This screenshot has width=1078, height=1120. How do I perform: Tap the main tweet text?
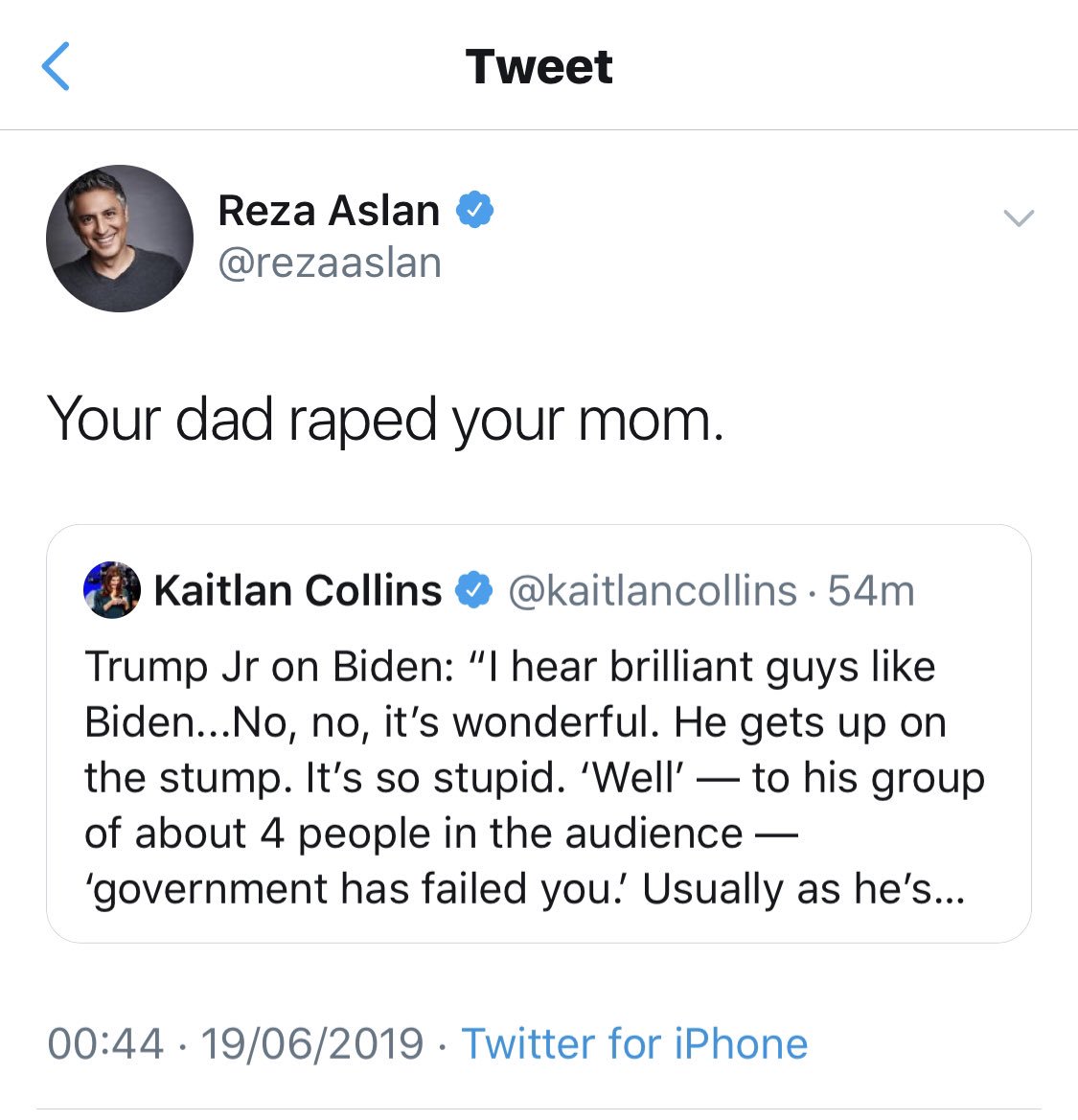[385, 420]
